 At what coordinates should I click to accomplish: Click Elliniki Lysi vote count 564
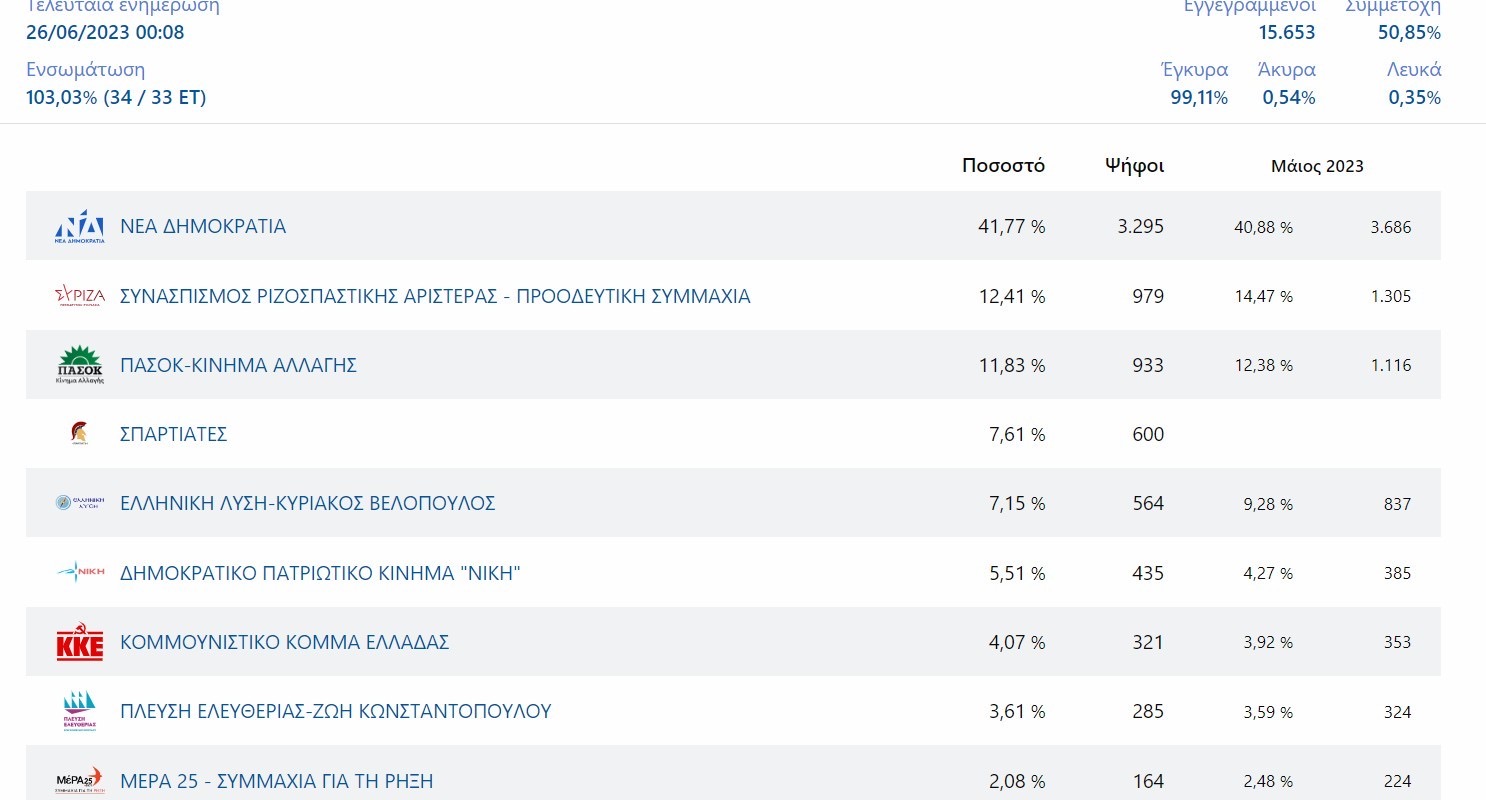click(x=1148, y=503)
